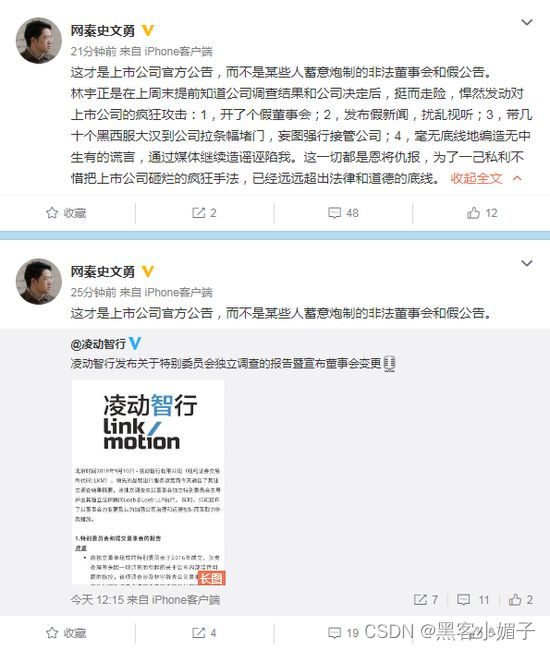Open the @凌动智行 profile link
The width and height of the screenshot is (550, 650).
[x=98, y=344]
